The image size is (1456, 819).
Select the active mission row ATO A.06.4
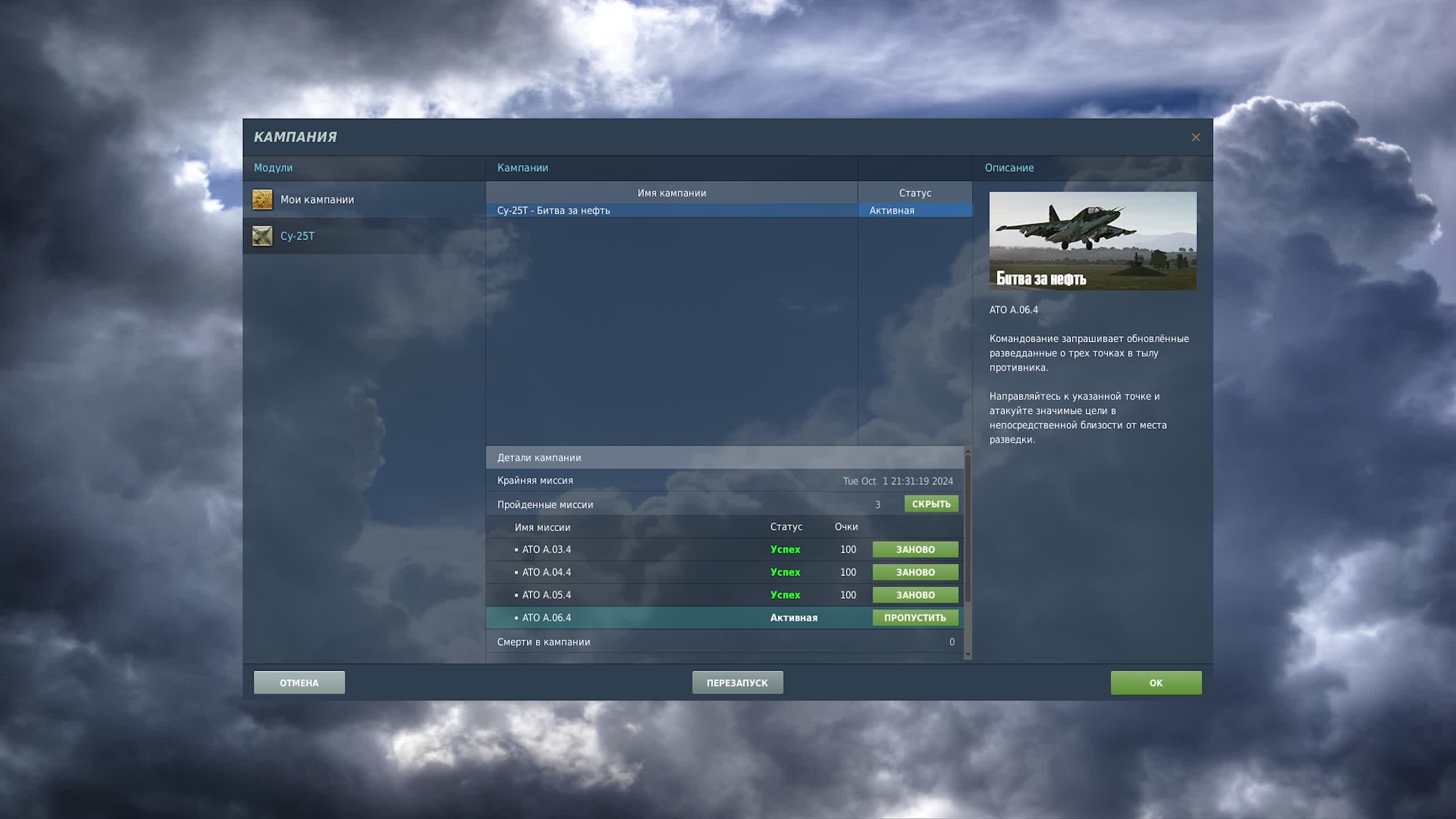[626, 617]
